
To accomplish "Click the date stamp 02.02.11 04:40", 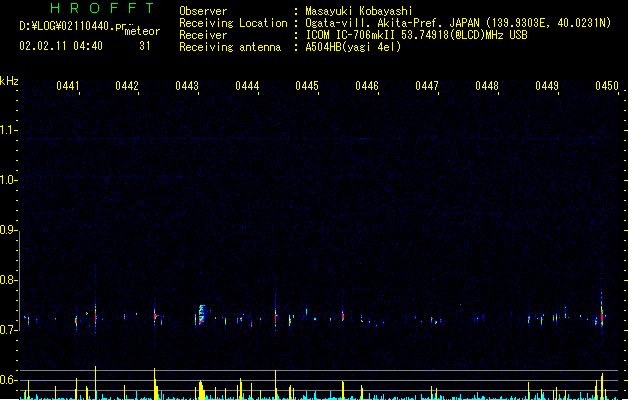I will (x=61, y=46).
